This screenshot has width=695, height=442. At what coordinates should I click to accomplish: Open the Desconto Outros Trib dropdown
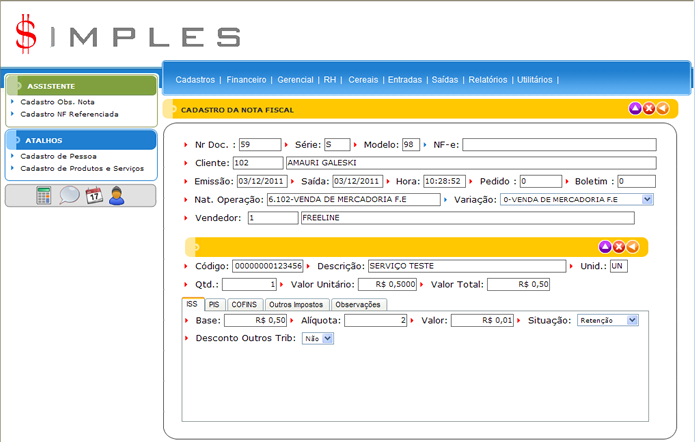[327, 339]
